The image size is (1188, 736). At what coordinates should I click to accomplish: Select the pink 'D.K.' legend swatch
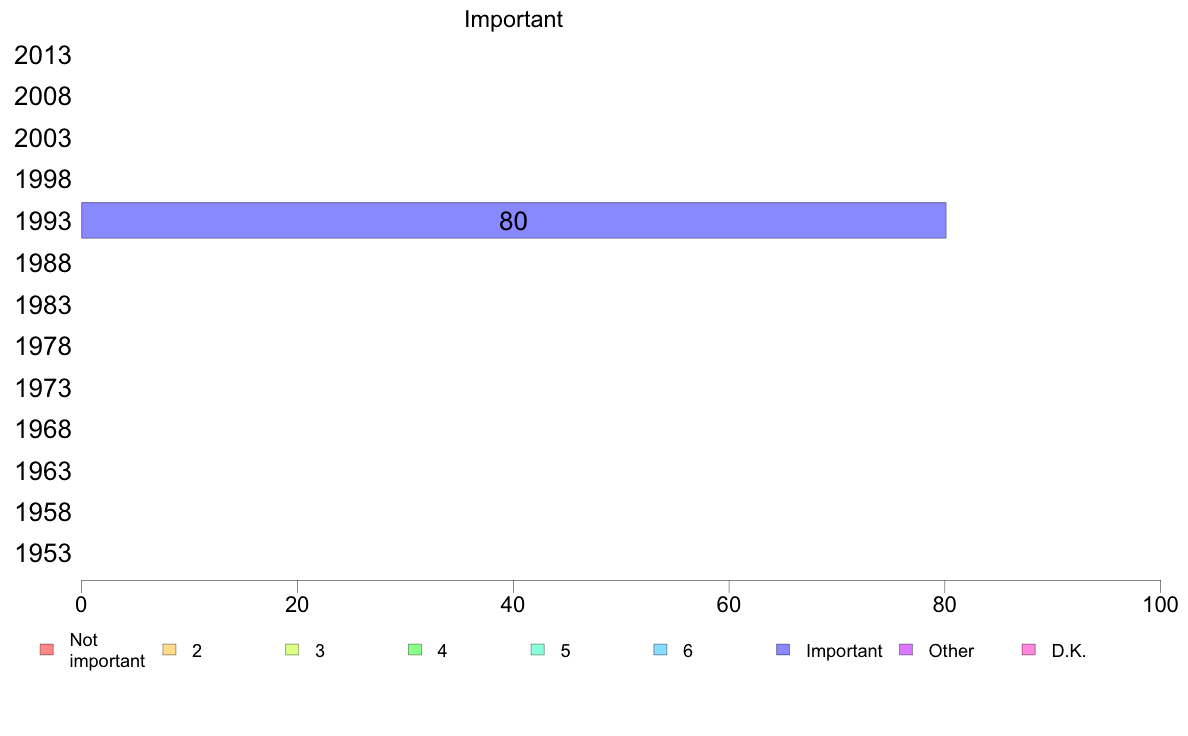(x=1029, y=650)
